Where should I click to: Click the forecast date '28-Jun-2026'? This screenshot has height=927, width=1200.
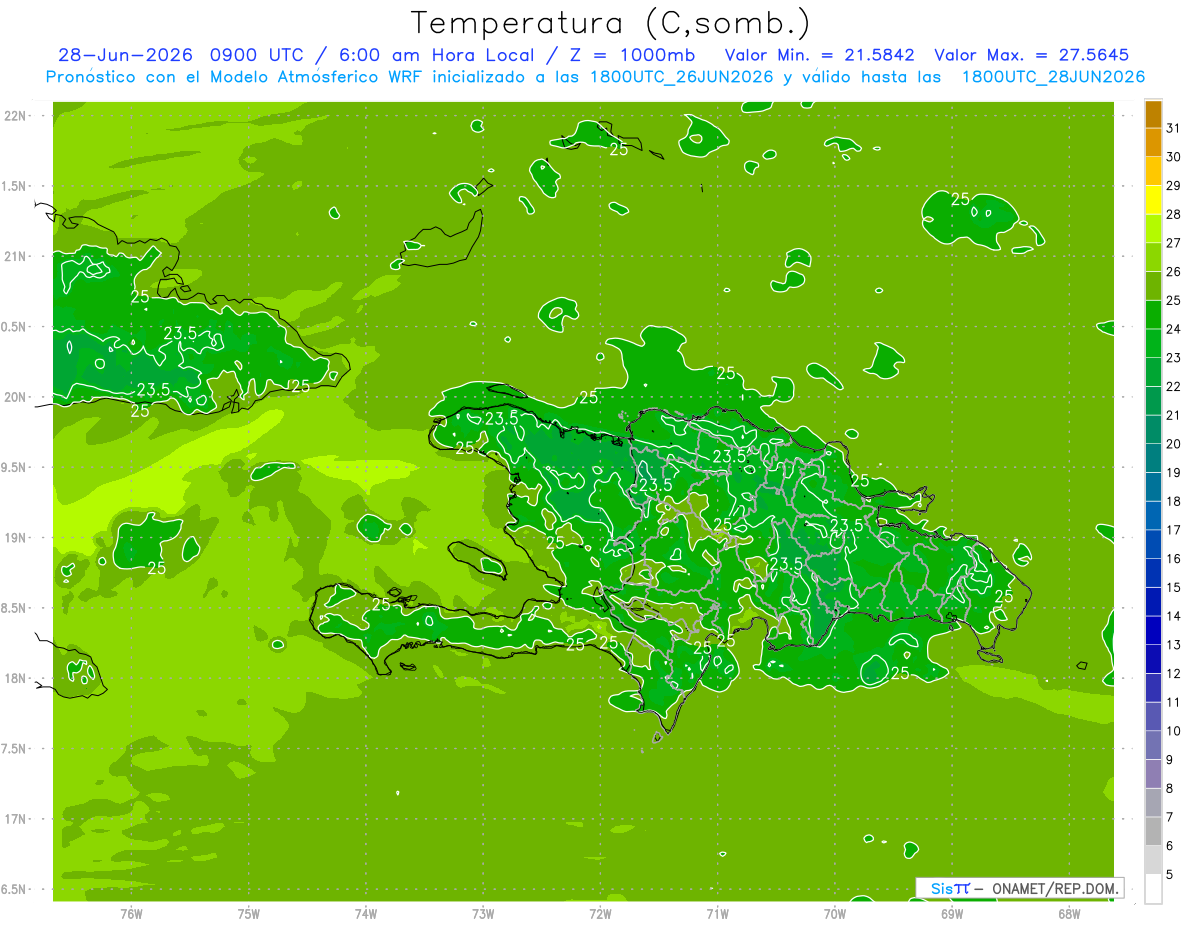(124, 55)
